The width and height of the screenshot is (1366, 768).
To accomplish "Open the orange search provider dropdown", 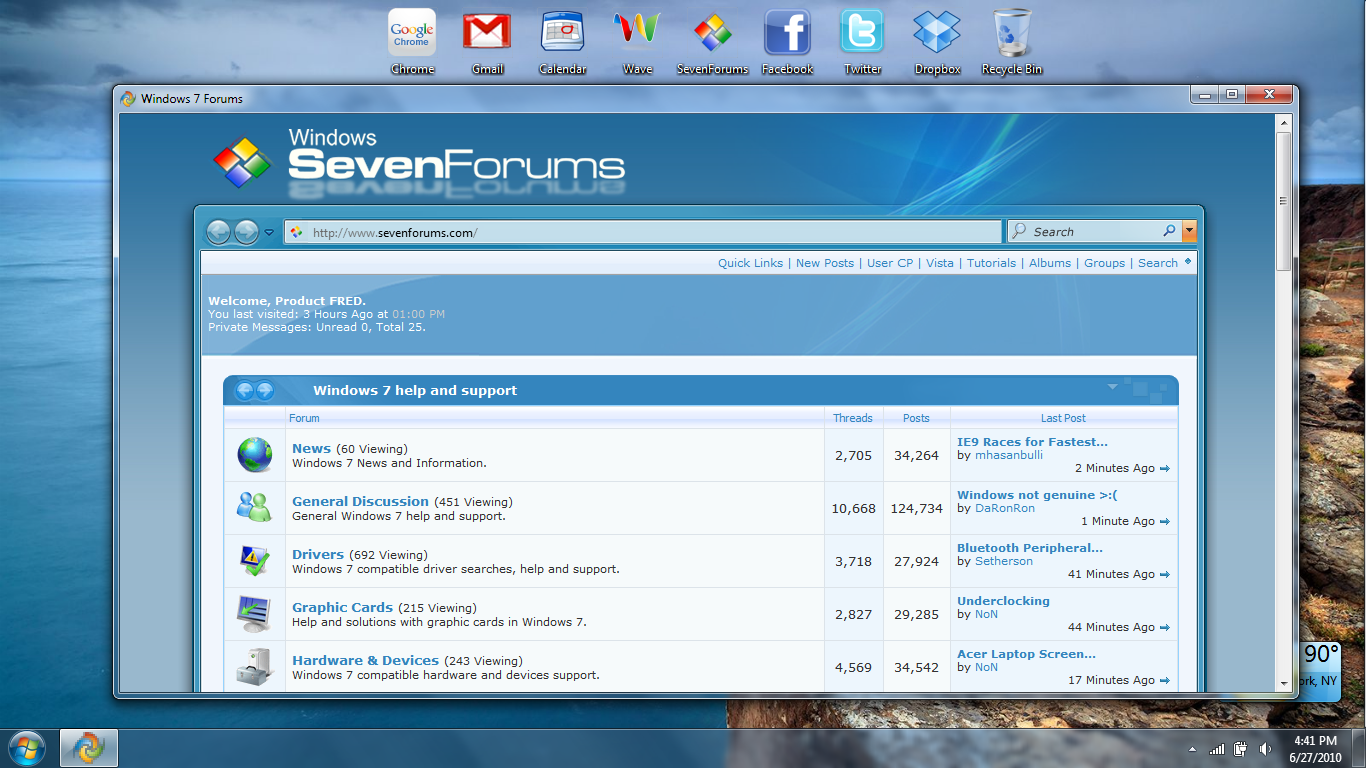I will 1189,231.
